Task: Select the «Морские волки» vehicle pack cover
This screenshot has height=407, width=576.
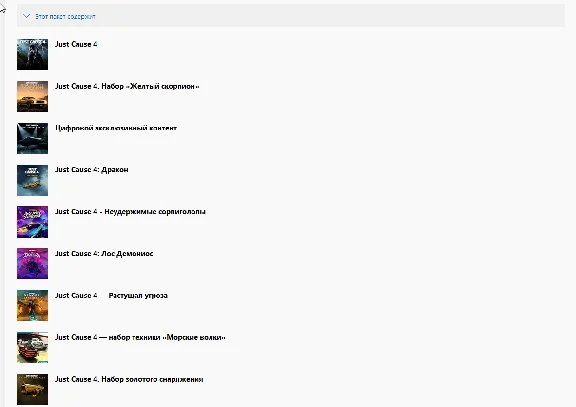Action: [32, 347]
